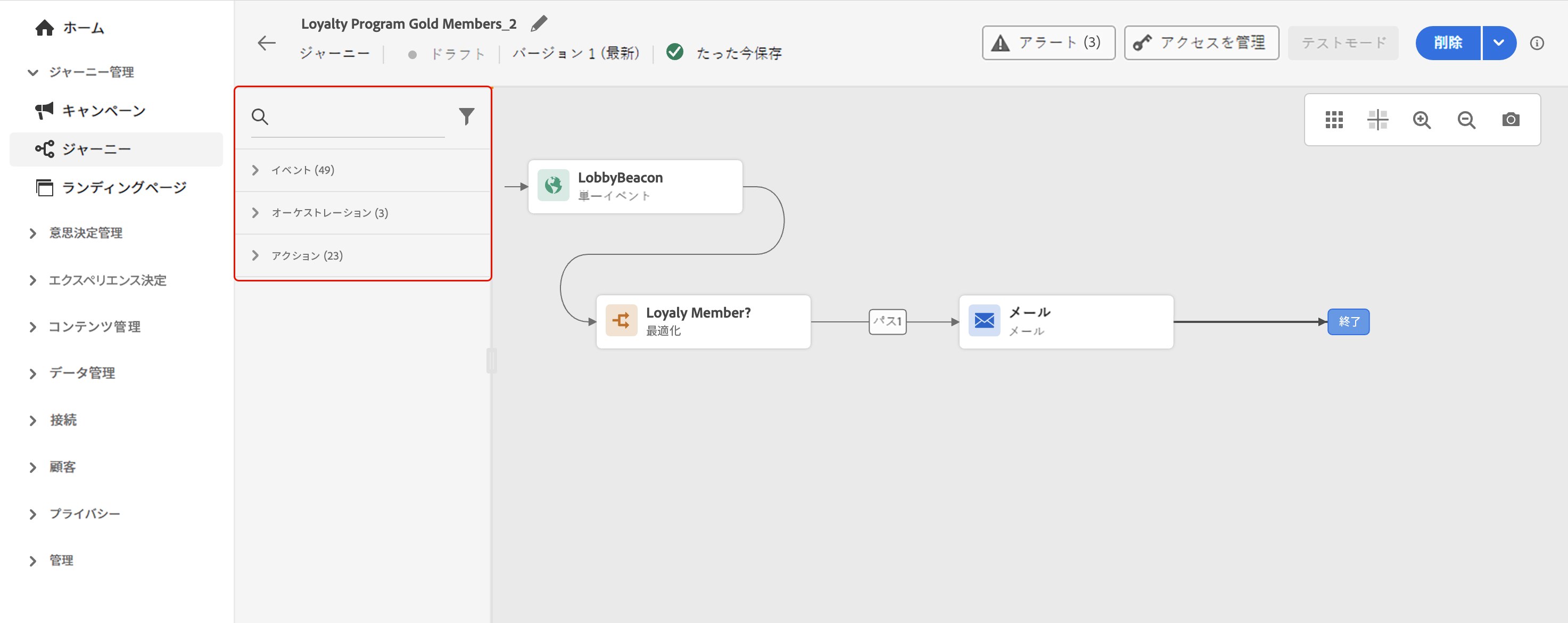
Task: Click the camera screenshot icon
Action: (x=1511, y=120)
